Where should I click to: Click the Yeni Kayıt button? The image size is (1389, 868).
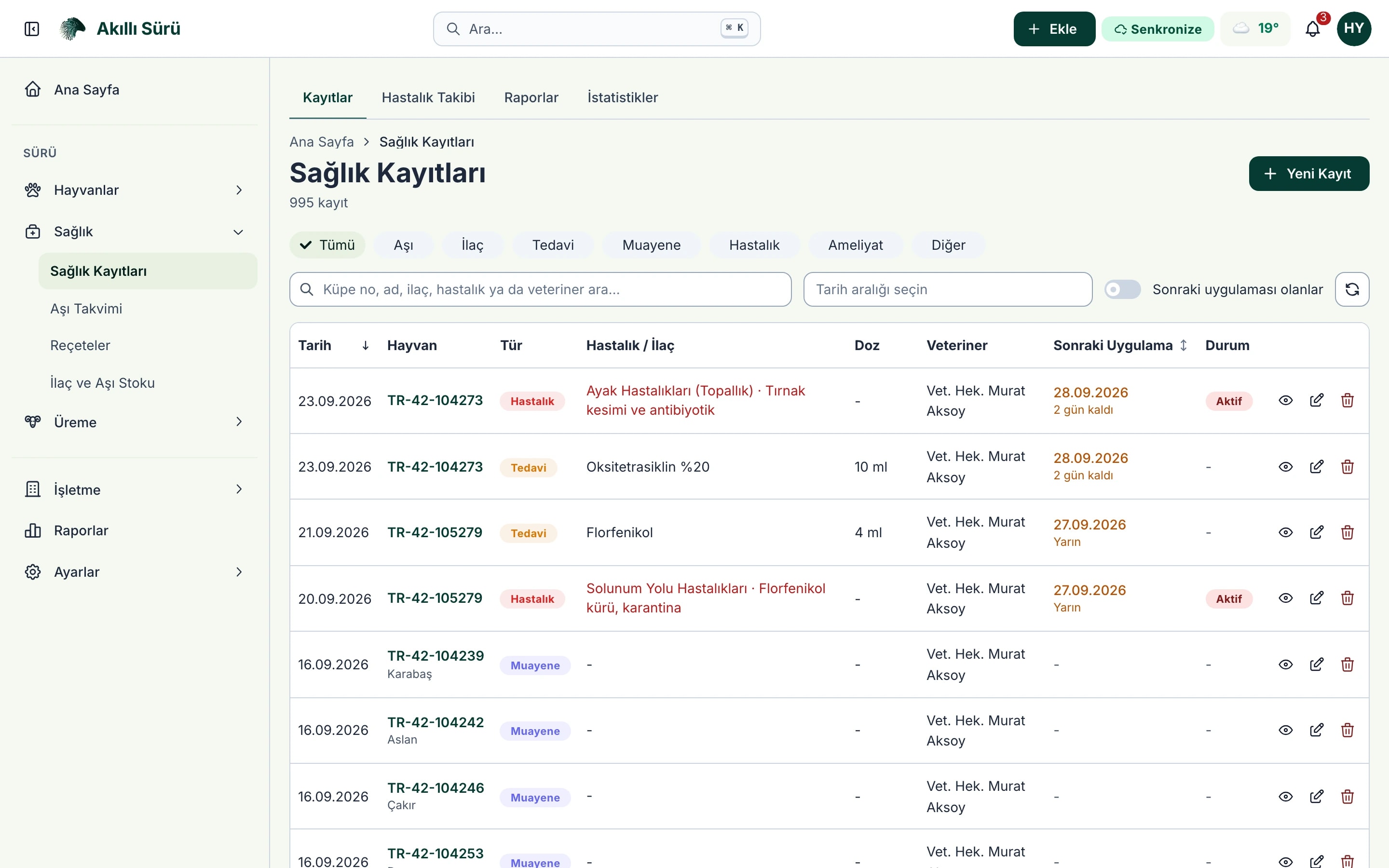coord(1308,174)
